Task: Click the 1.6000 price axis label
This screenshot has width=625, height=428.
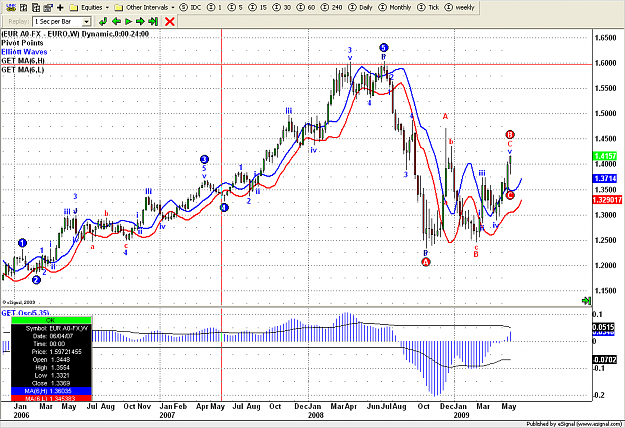Action: click(605, 63)
